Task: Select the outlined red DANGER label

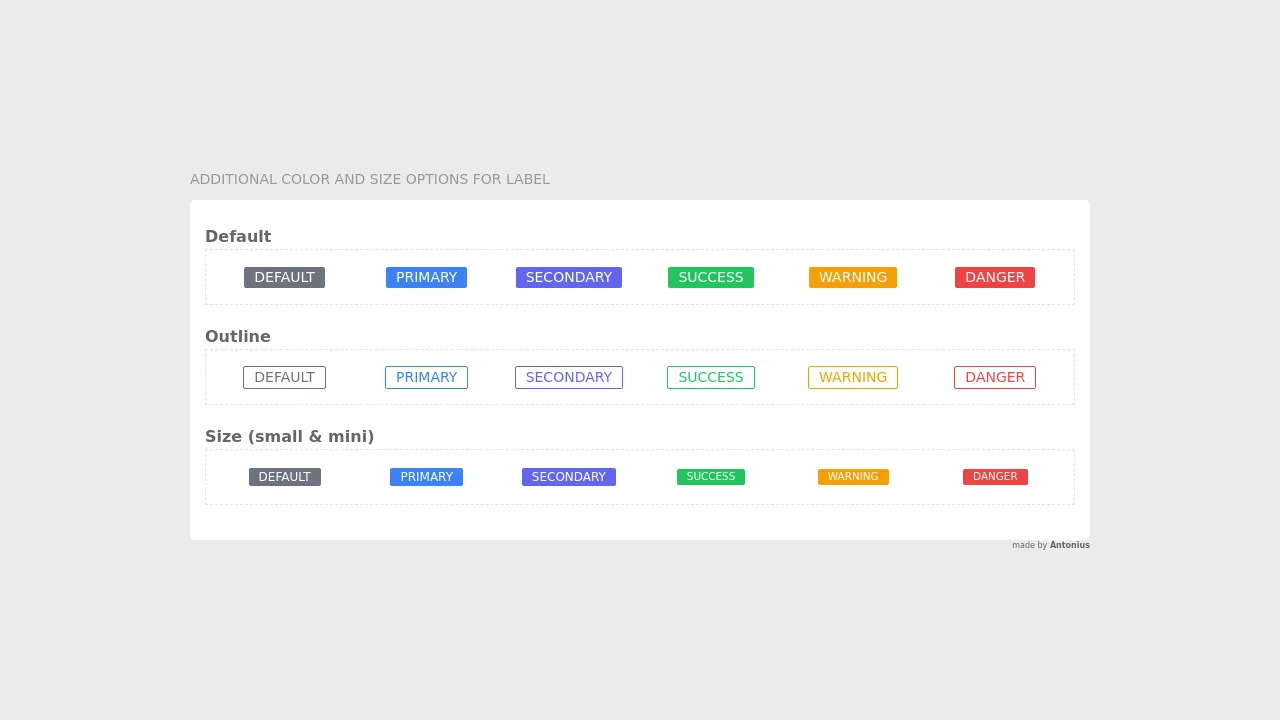Action: tap(994, 378)
